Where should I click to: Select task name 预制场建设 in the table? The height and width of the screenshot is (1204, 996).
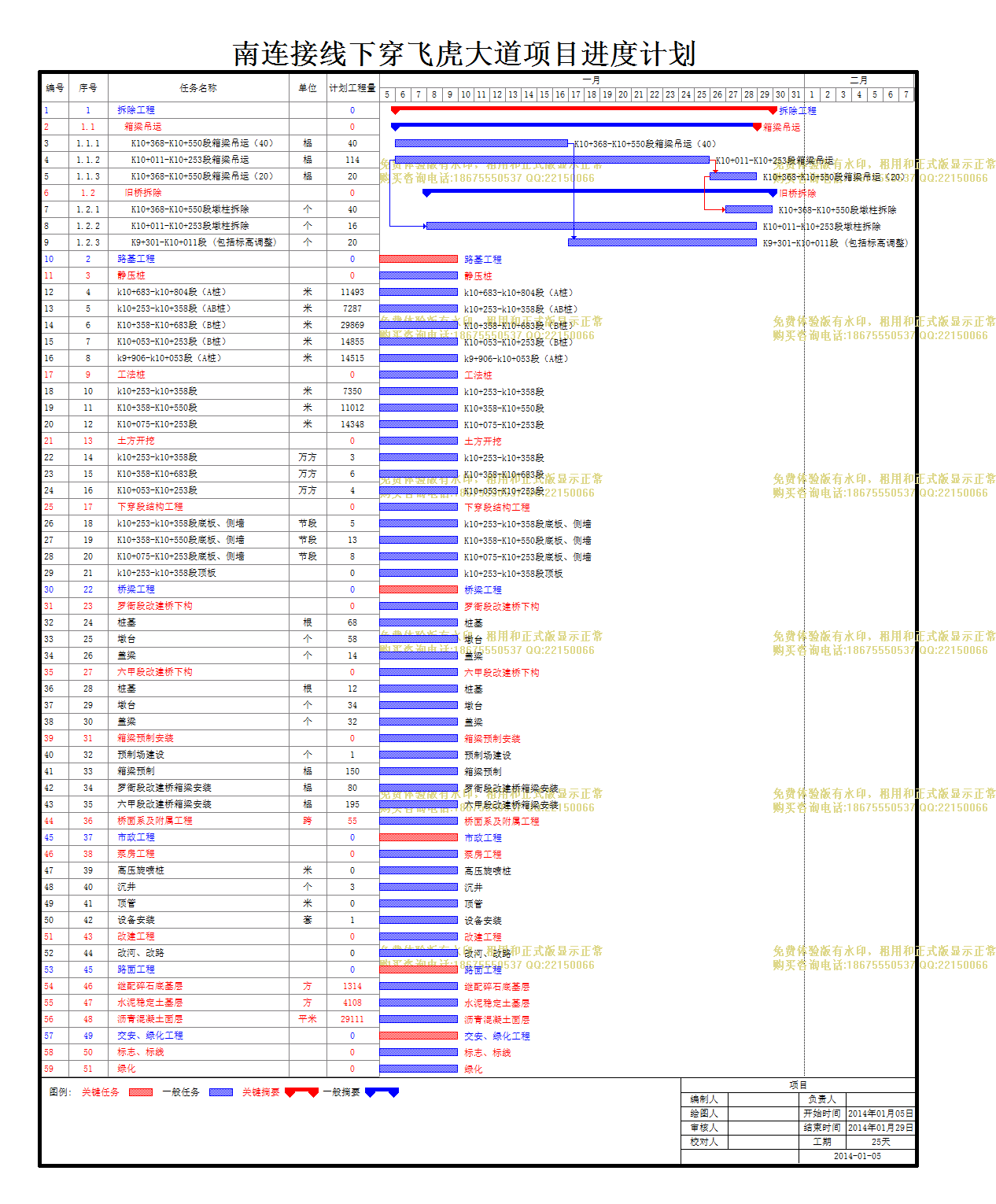(141, 755)
